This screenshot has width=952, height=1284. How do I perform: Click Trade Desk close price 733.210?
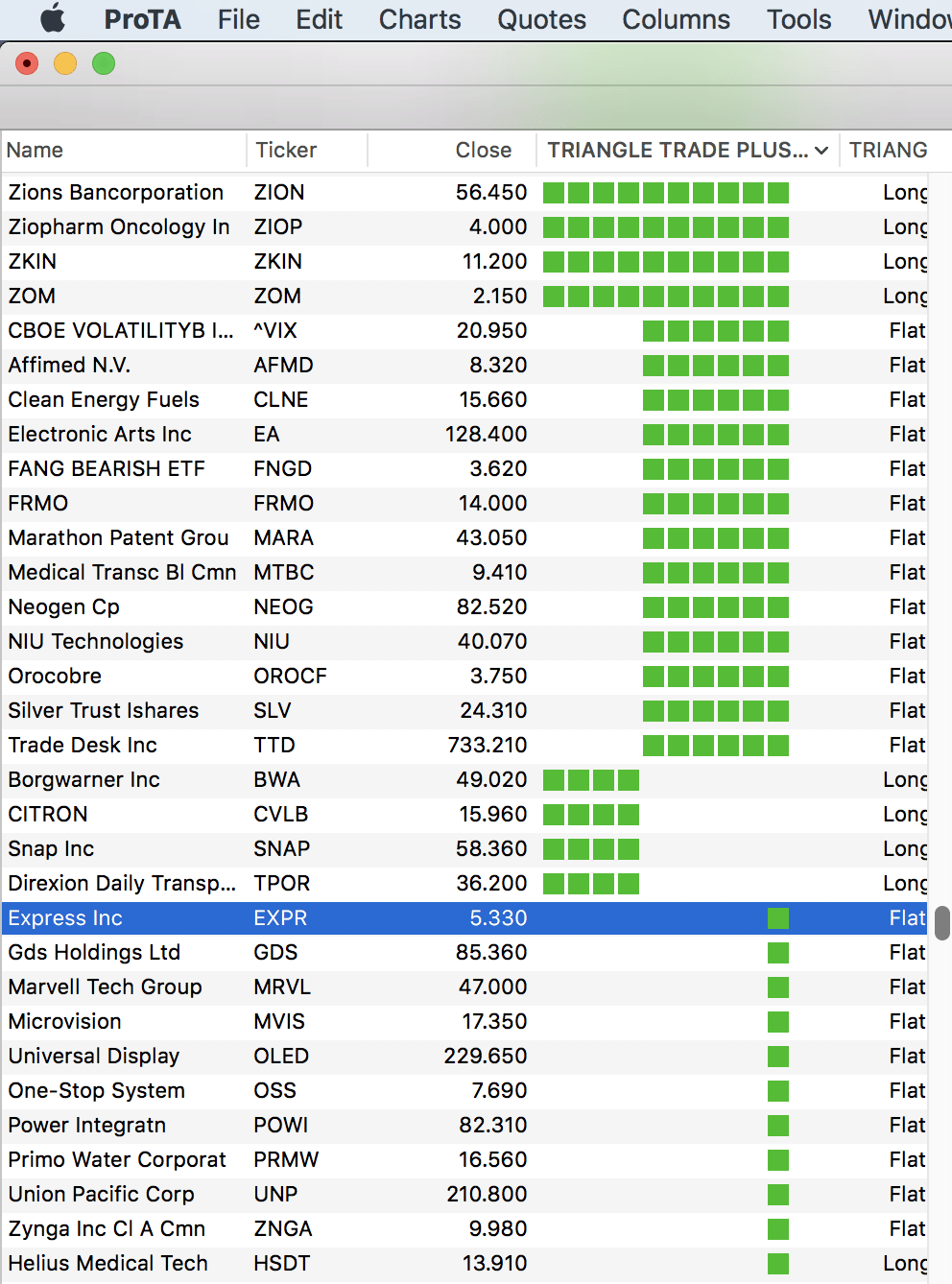tap(488, 745)
